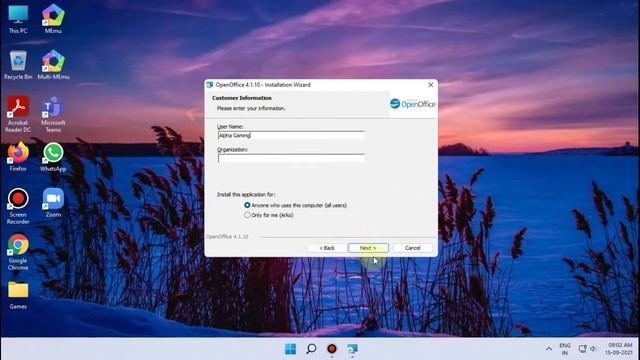Open the Windows Start menu
640x360 pixels.
click(x=291, y=349)
